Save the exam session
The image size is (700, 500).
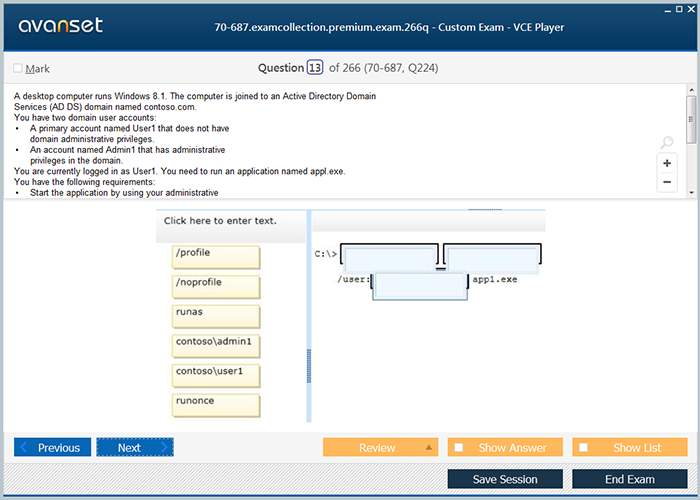(505, 479)
